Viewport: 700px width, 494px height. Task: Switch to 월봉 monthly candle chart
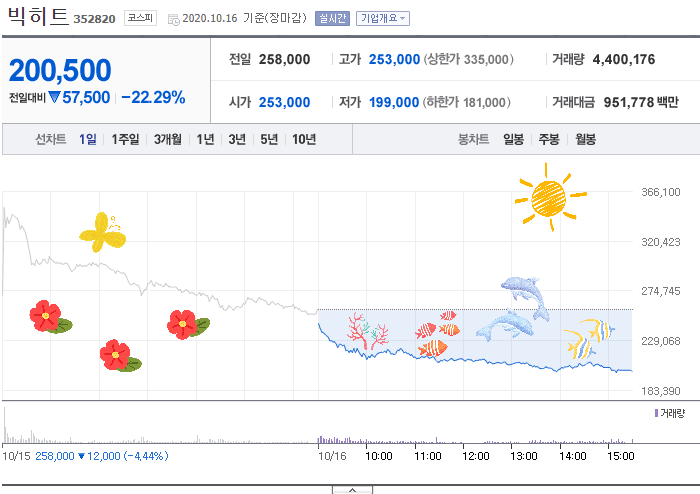tap(585, 140)
